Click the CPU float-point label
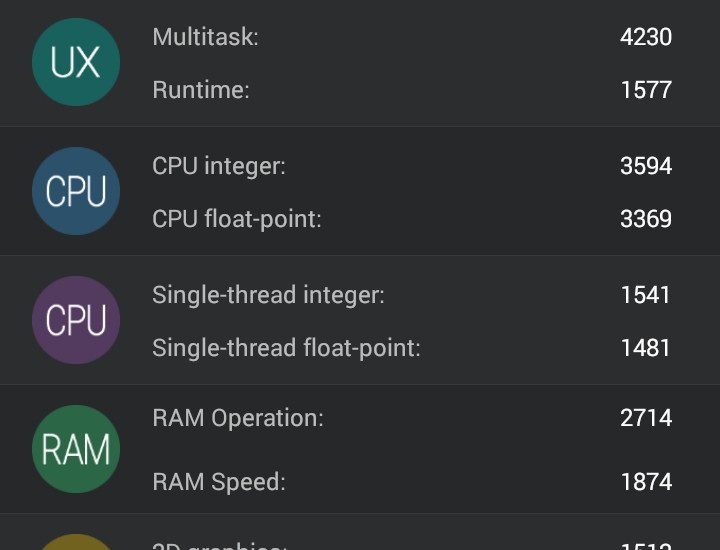720x550 pixels. pyautogui.click(x=236, y=219)
